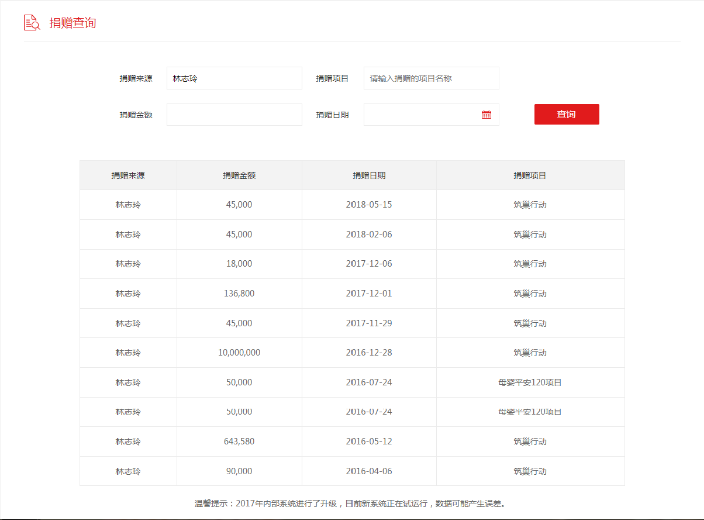Open the 捐赠日期 date field

click(x=420, y=115)
